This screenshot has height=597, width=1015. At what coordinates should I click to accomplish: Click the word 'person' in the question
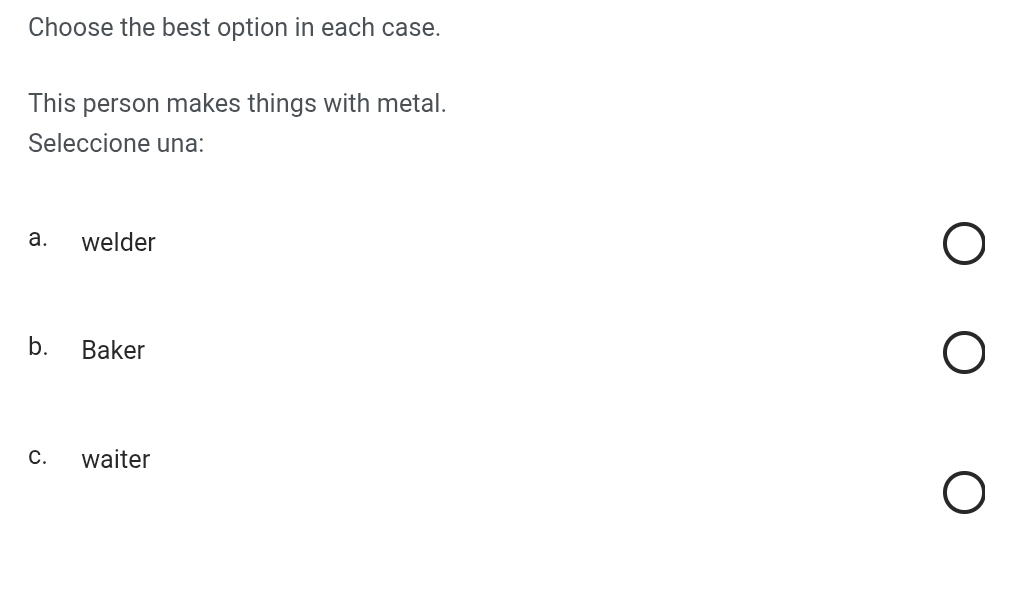[121, 104]
